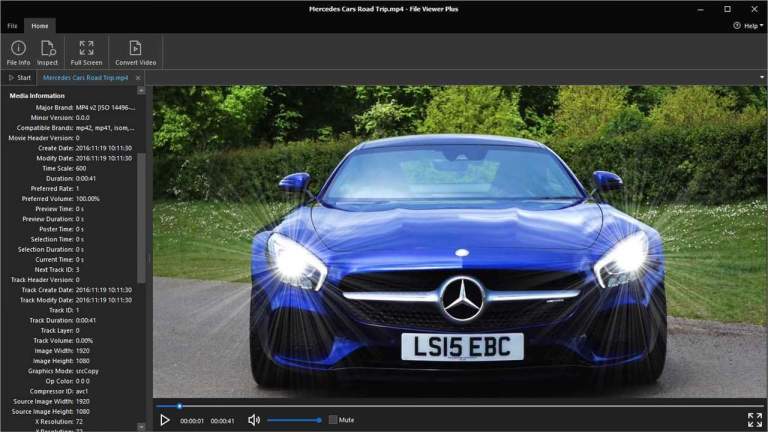Image resolution: width=768 pixels, height=432 pixels.
Task: Click the media information scrollbar thumb
Action: click(x=142, y=218)
